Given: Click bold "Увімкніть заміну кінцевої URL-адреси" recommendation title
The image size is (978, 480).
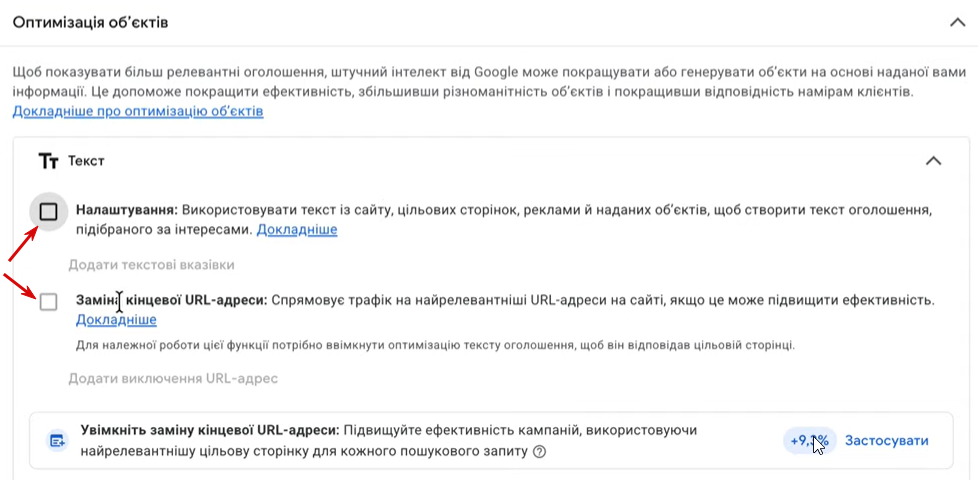Looking at the screenshot, I should (210, 430).
